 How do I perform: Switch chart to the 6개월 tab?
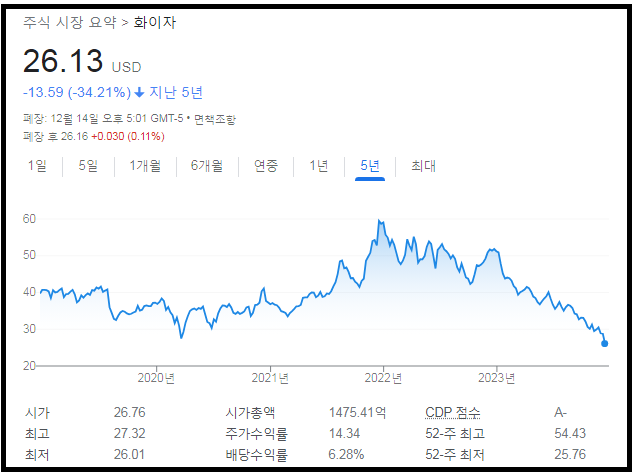pyautogui.click(x=207, y=166)
